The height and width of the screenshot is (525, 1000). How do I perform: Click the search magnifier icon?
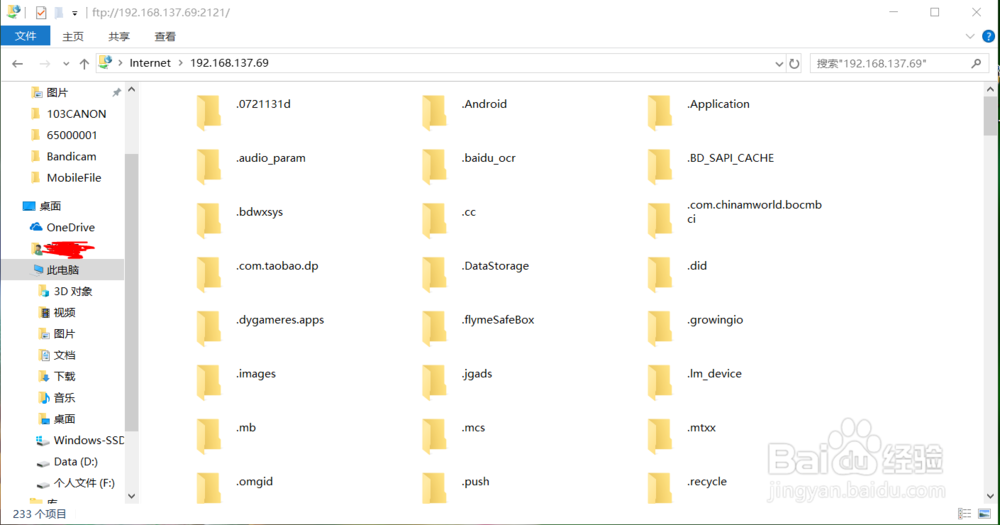(x=976, y=63)
